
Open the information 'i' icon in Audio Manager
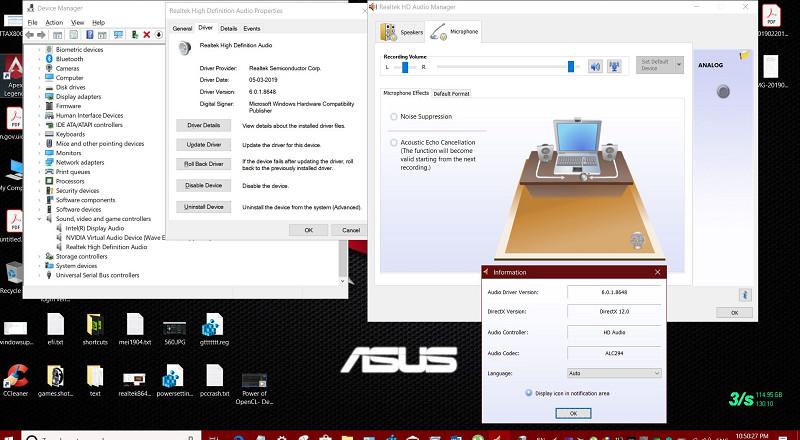pos(744,294)
